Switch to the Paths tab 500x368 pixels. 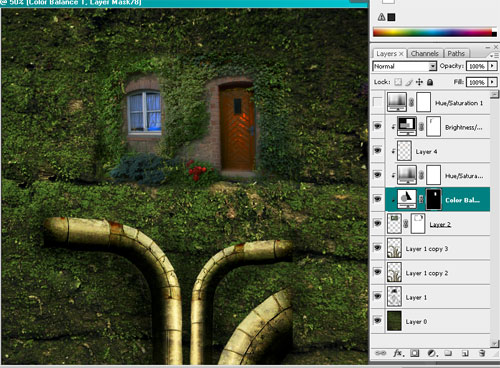[x=456, y=54]
